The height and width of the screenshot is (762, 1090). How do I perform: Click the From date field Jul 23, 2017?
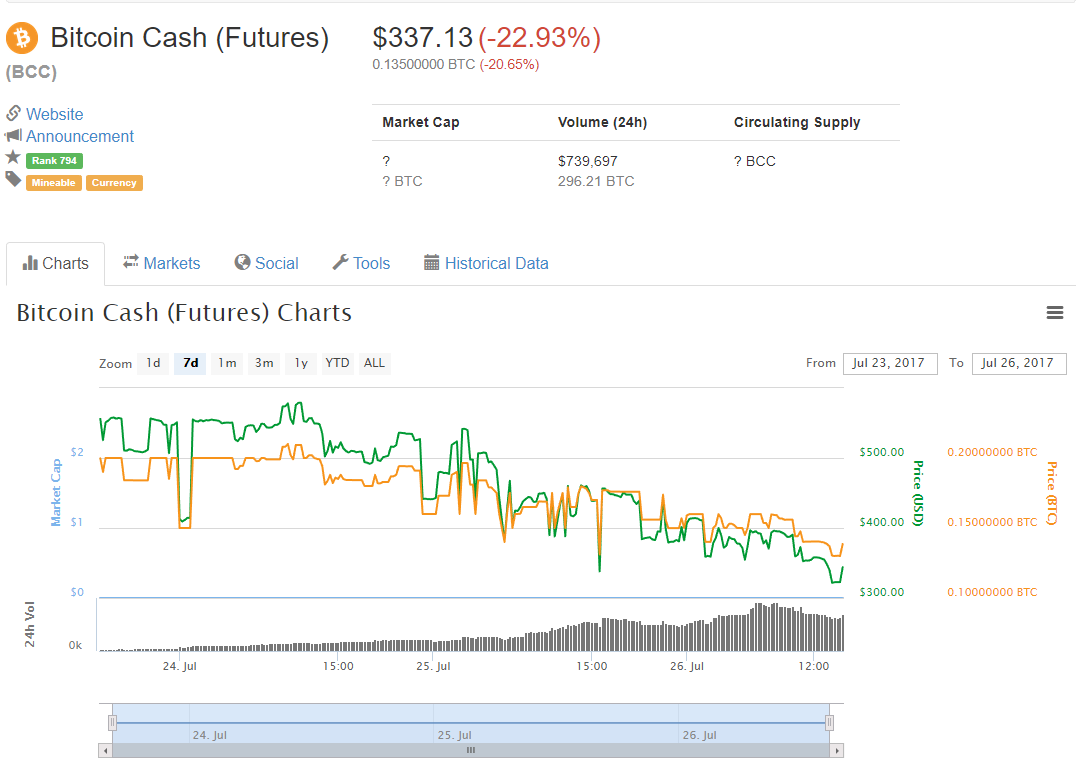tap(890, 364)
